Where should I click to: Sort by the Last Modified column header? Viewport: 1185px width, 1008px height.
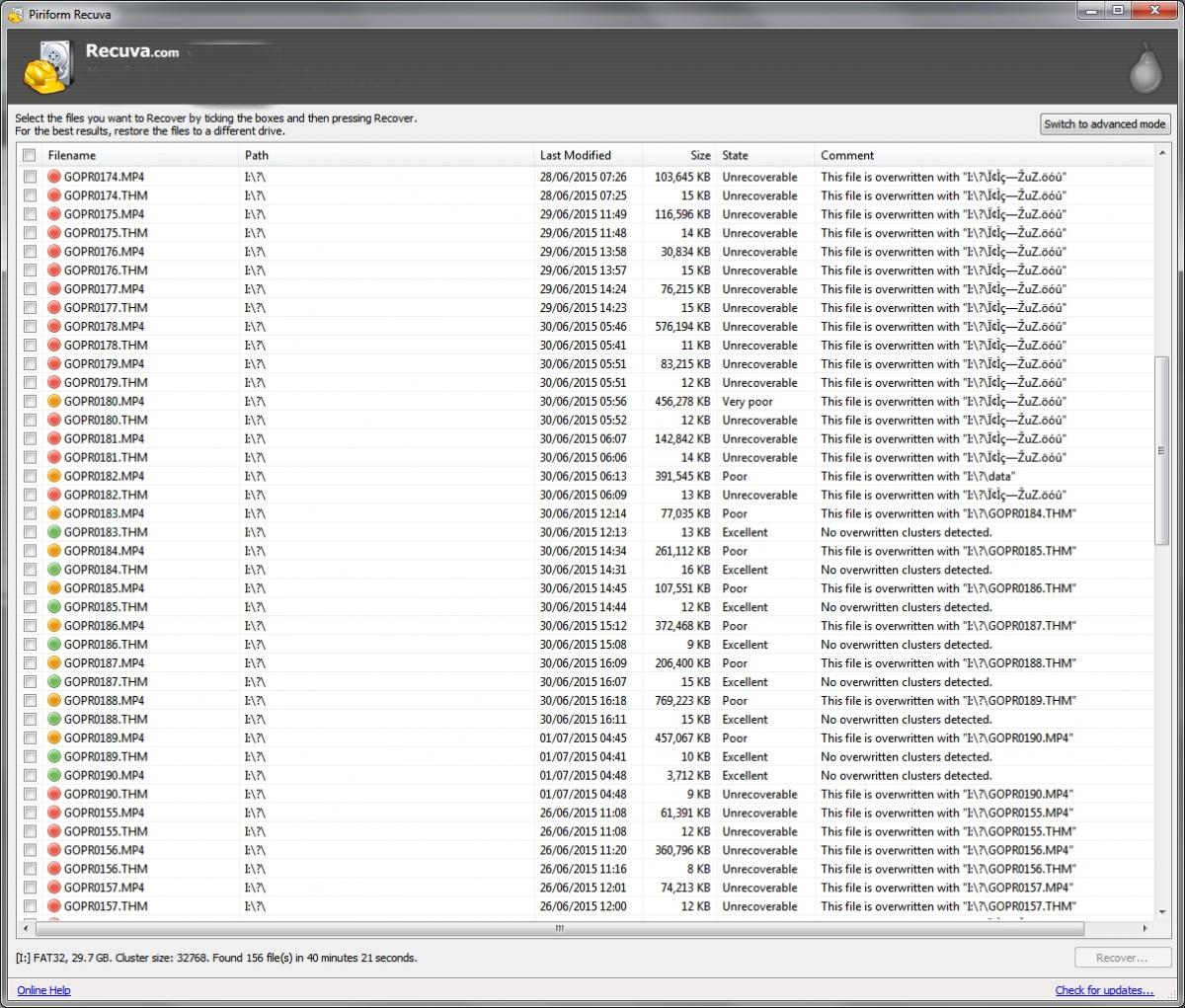tap(588, 155)
